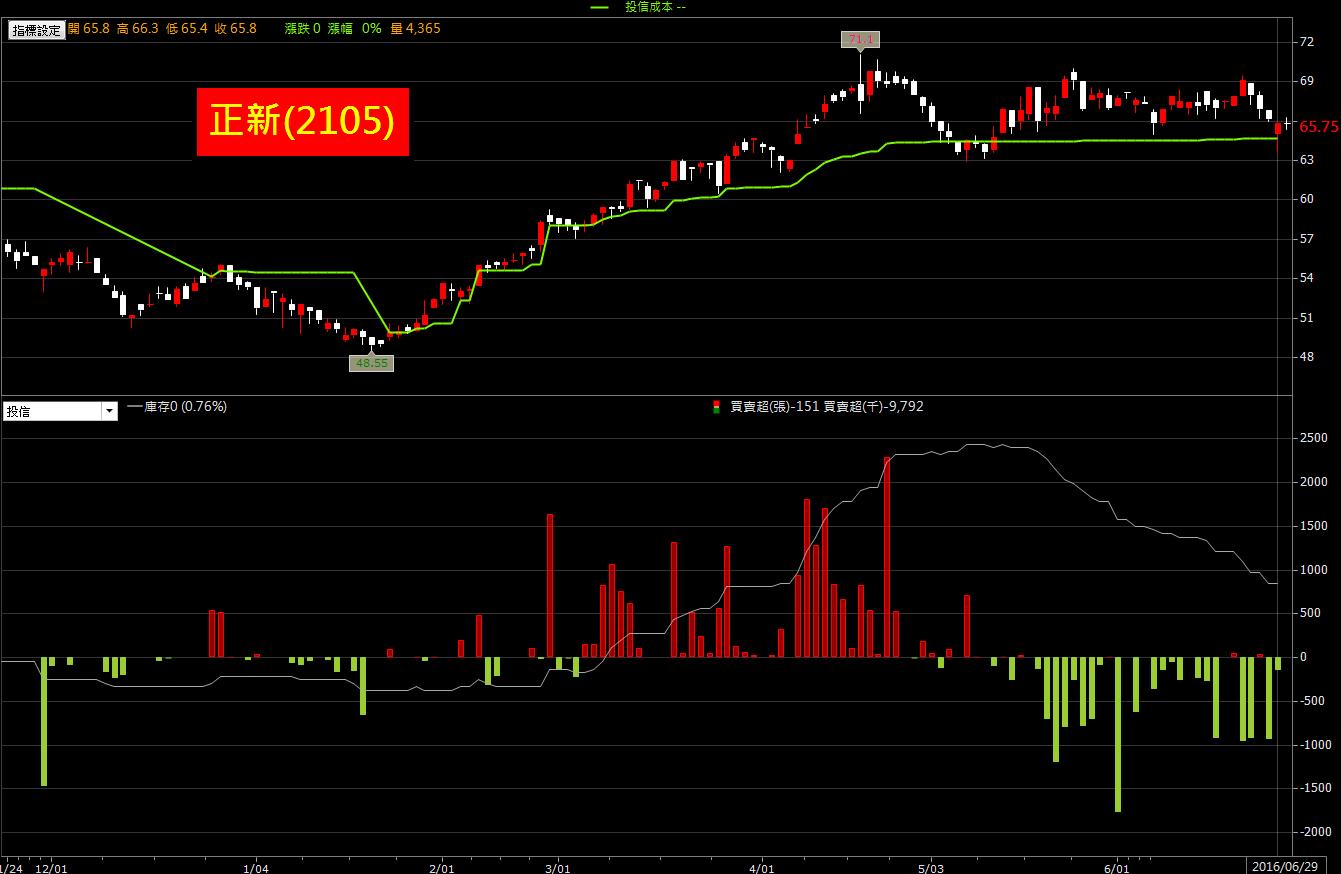Select the deepest green net-sell bar
The image size is (1341, 874).
(1118, 734)
